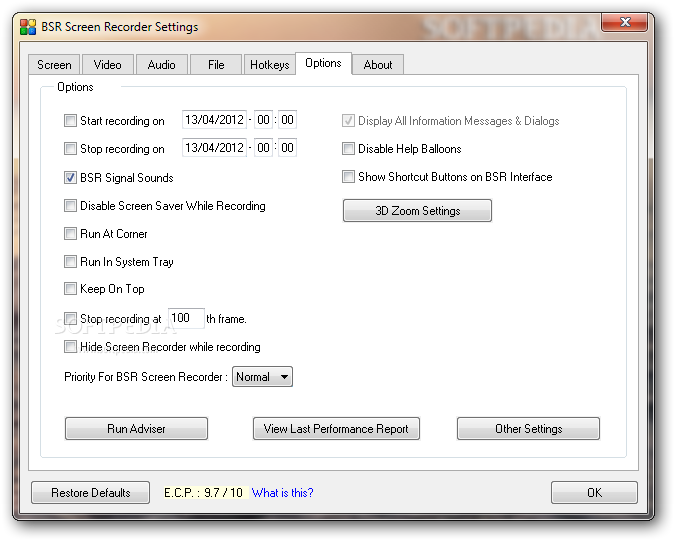The image size is (675, 541).
Task: Go to the Audio tab
Action: pos(161,65)
